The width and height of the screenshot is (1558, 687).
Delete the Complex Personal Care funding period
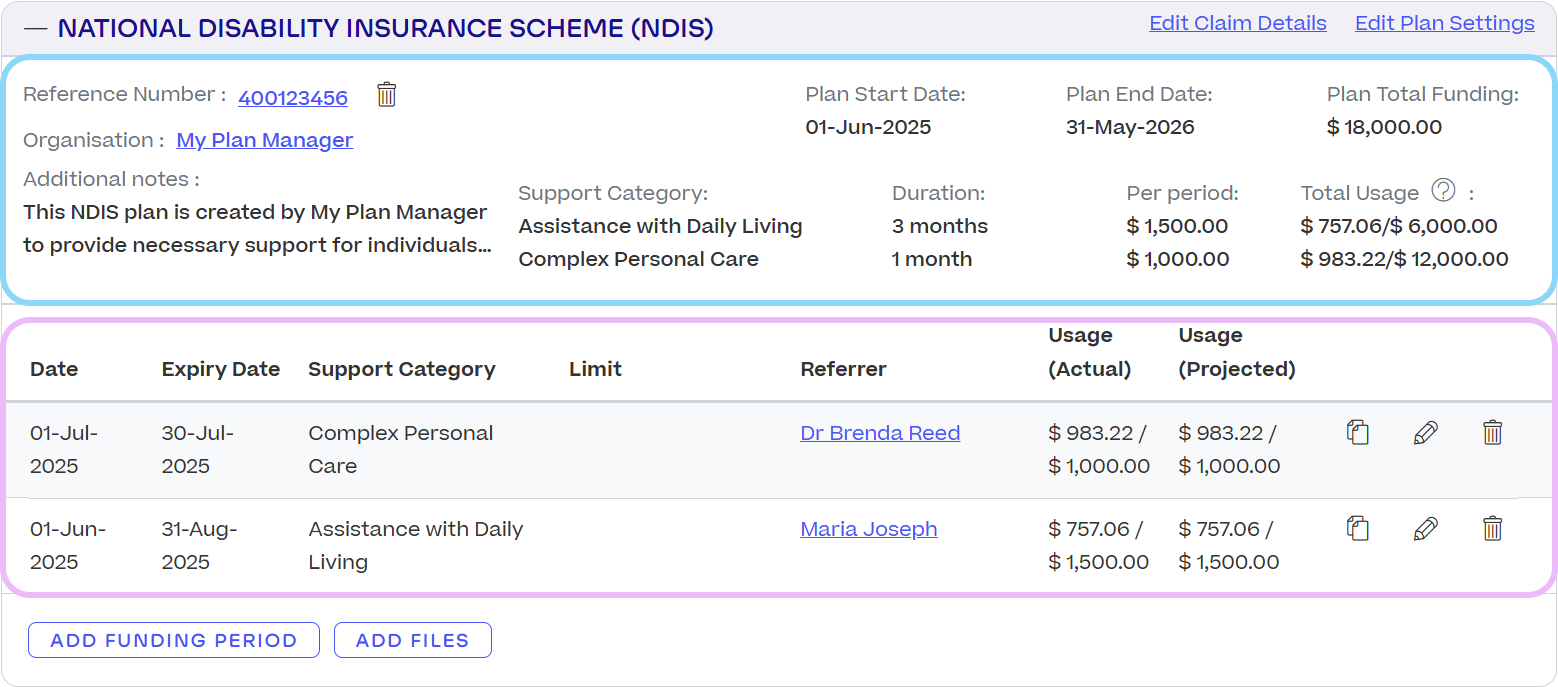[x=1492, y=433]
